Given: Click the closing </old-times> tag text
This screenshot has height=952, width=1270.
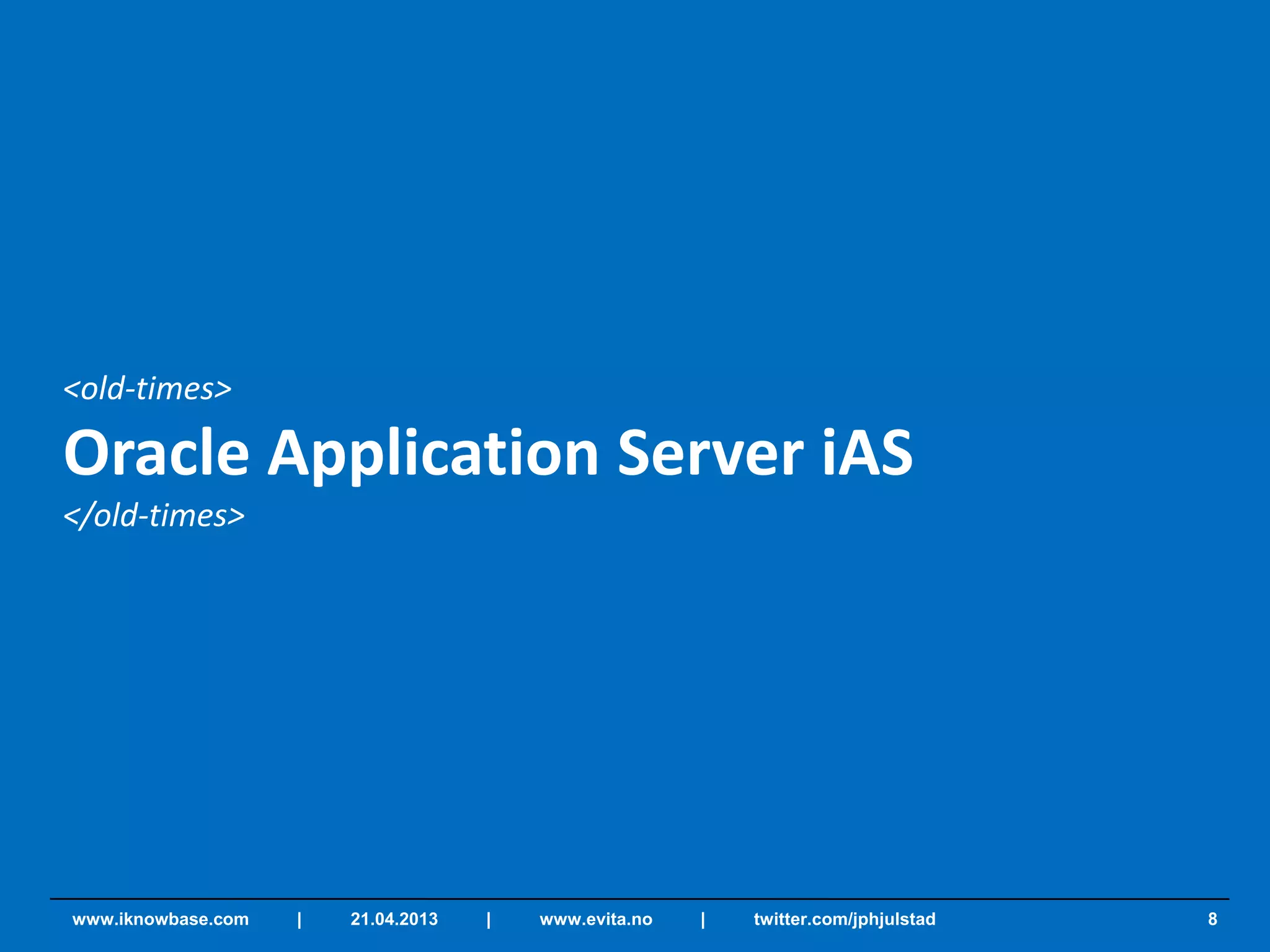Looking at the screenshot, I should point(154,516).
